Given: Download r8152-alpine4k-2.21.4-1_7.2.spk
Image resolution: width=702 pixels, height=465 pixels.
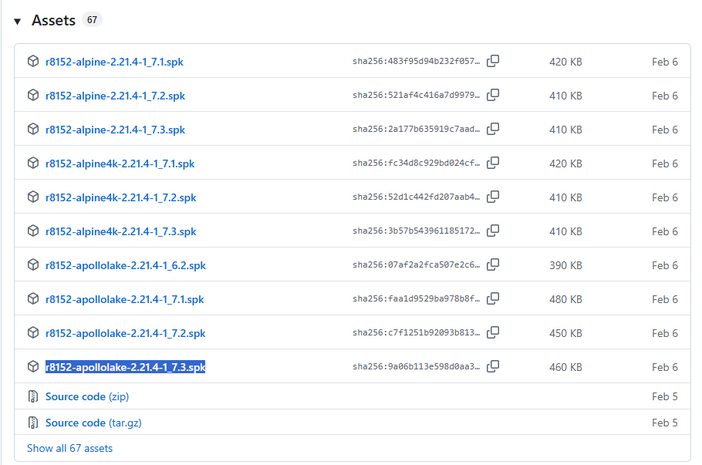Looking at the screenshot, I should 120,198.
